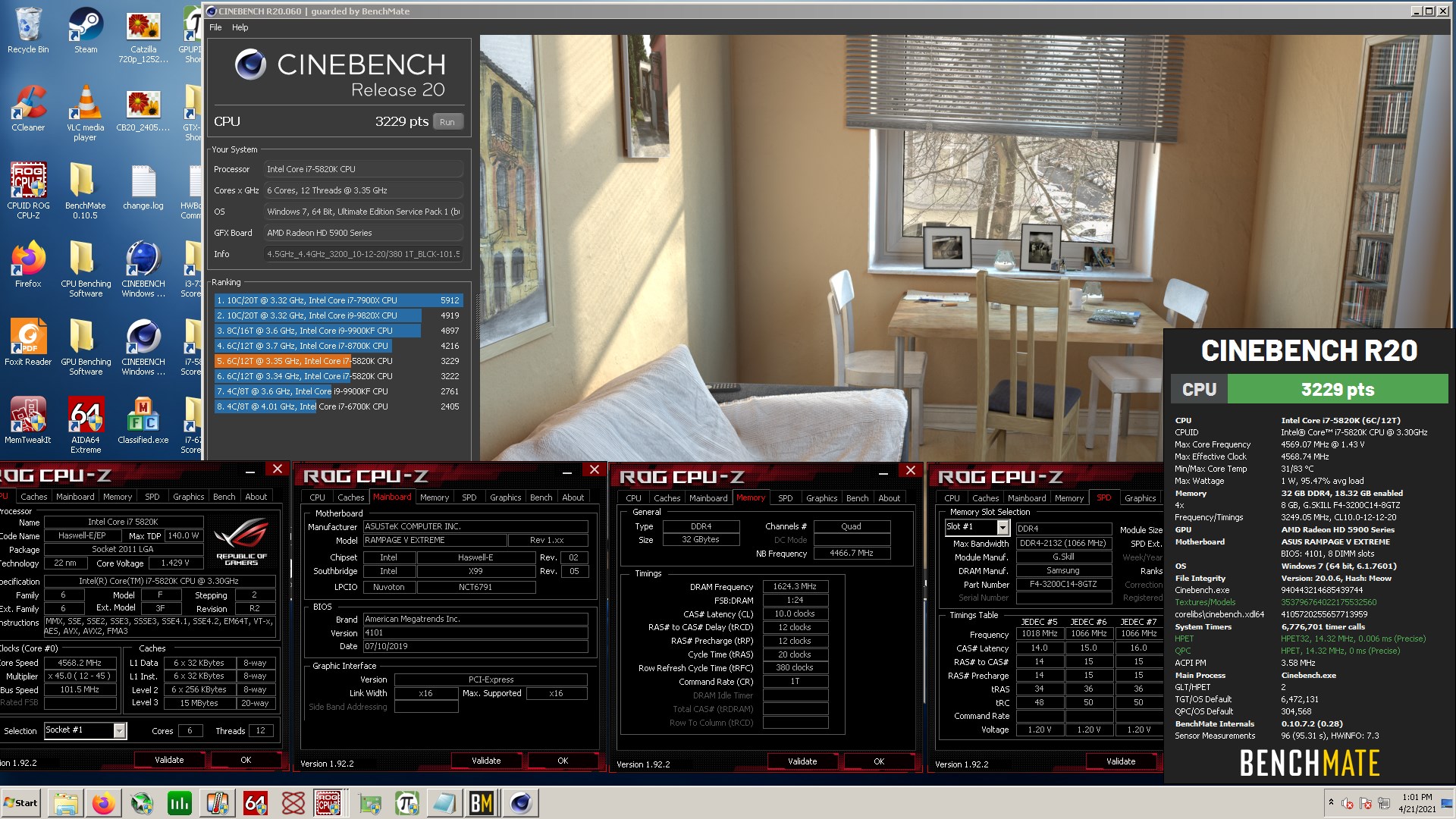Launch Firefox from the desktop
The height and width of the screenshot is (819, 1456).
click(28, 265)
